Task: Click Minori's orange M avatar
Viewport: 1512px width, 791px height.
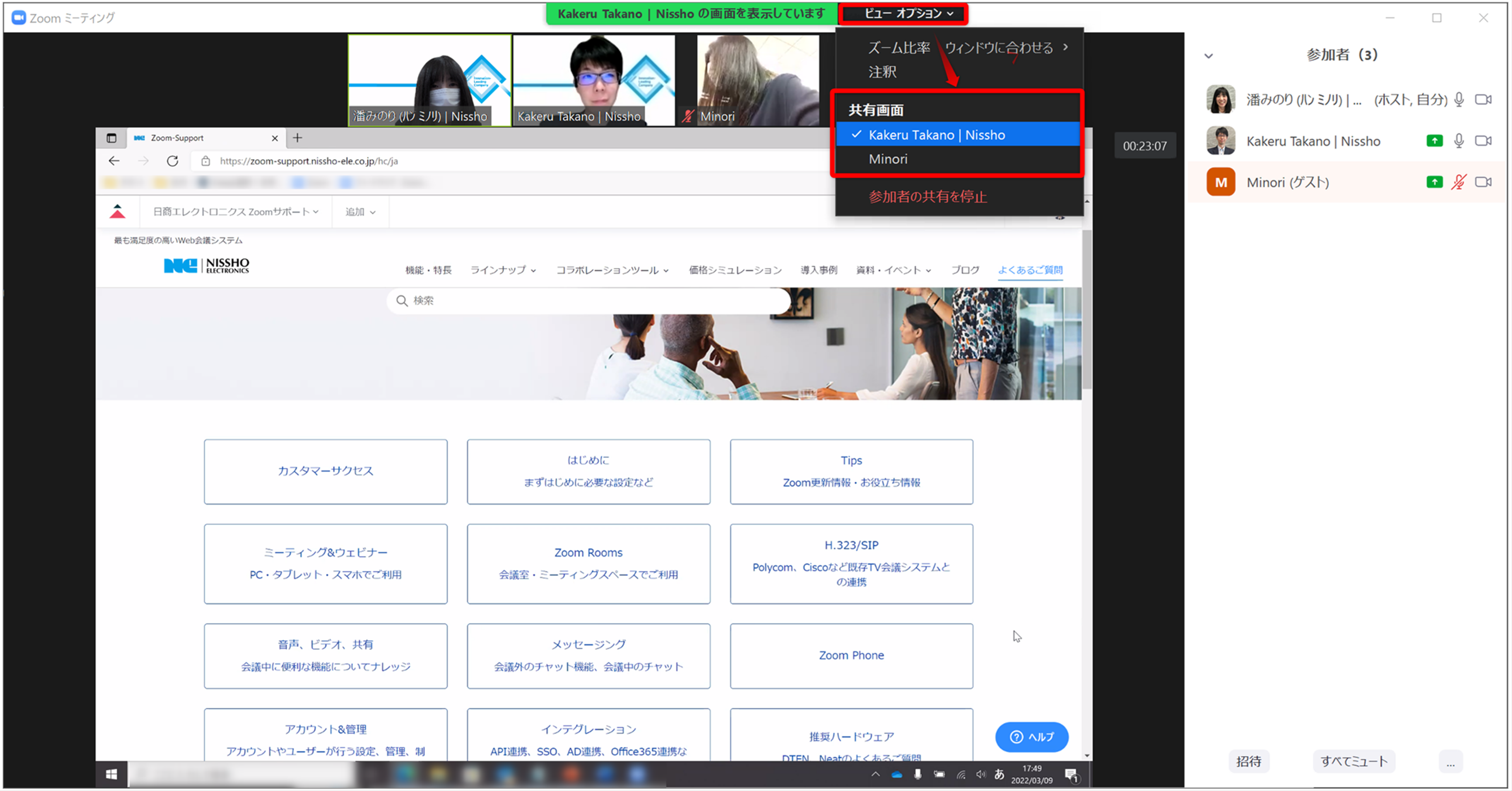Action: (1221, 183)
